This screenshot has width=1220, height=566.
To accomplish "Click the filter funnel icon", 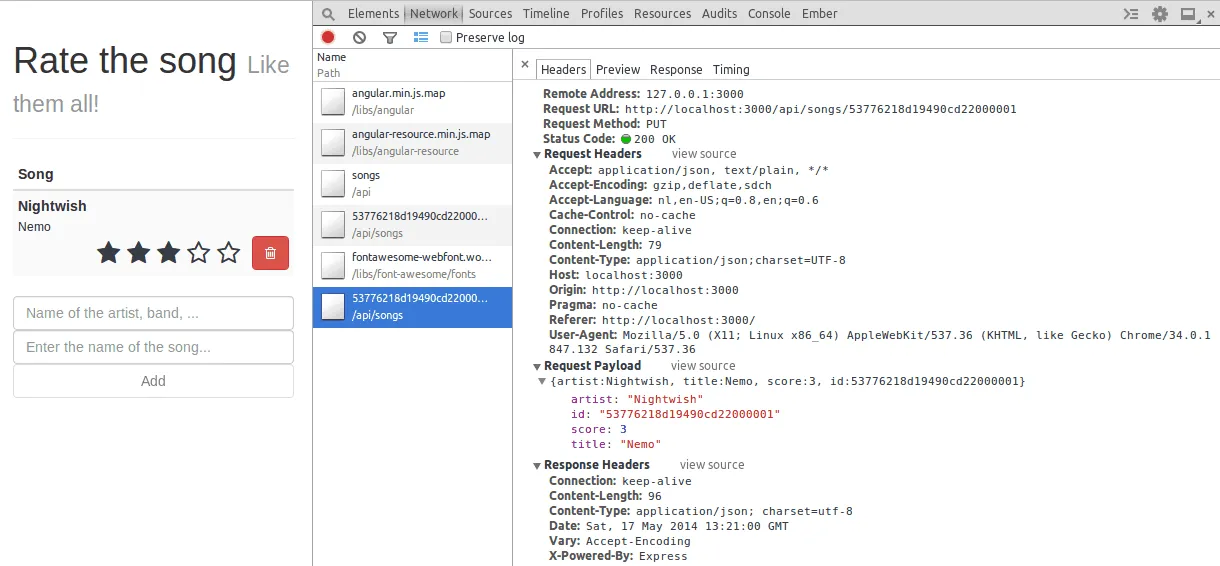I will tap(390, 38).
